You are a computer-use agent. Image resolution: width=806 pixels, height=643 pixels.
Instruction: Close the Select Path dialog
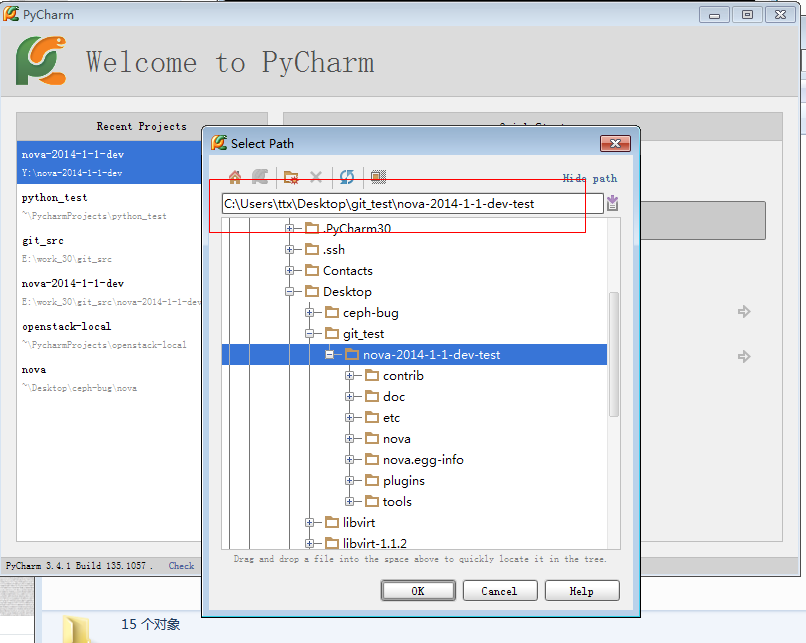pyautogui.click(x=615, y=143)
